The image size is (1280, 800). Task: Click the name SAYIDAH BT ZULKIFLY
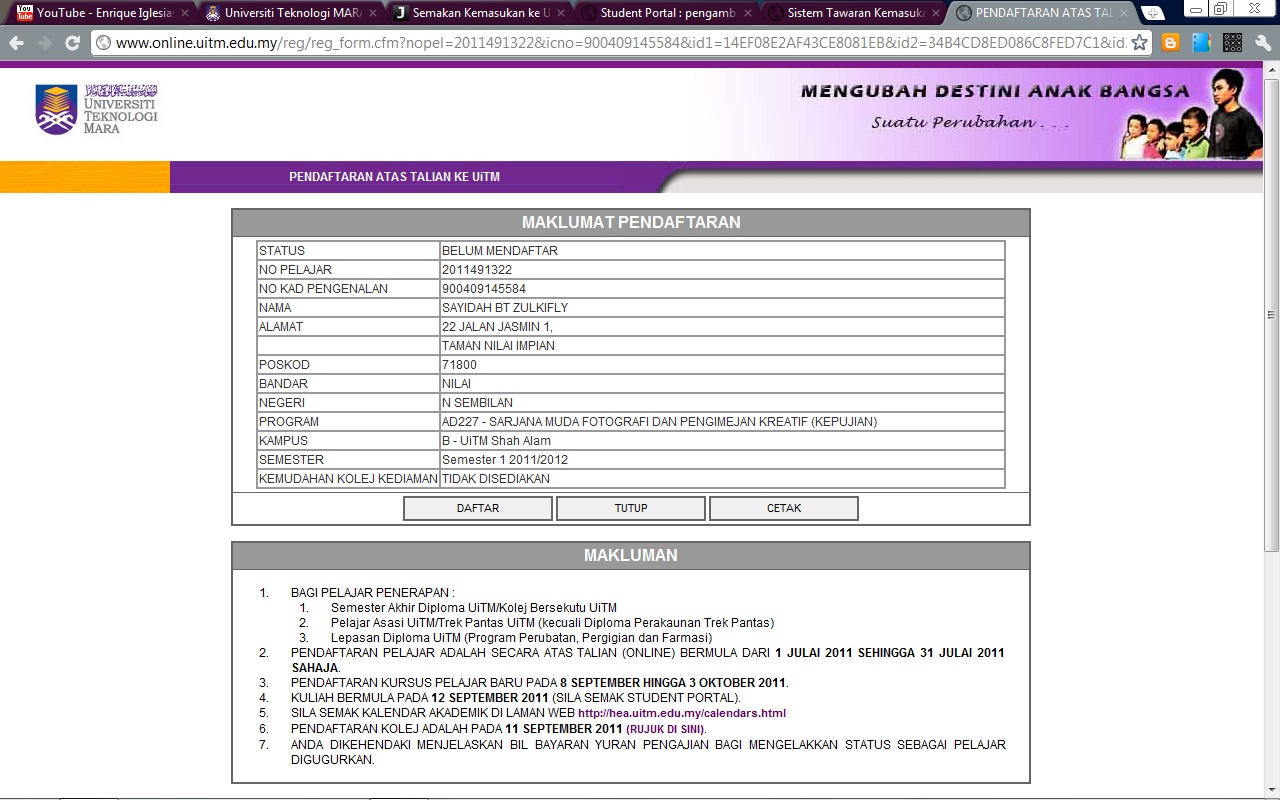[504, 308]
